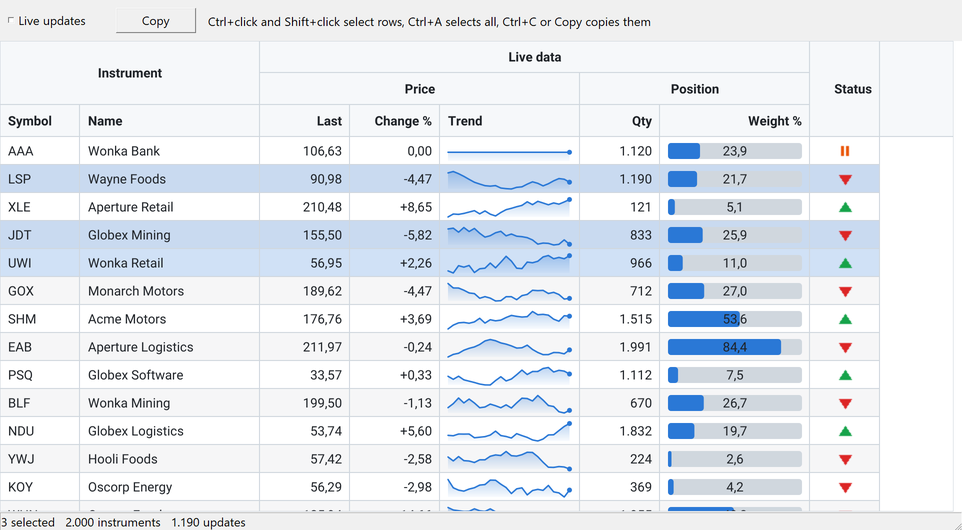This screenshot has width=962, height=530.
Task: Click the green up arrow for Wonka Retail
Action: coord(845,263)
